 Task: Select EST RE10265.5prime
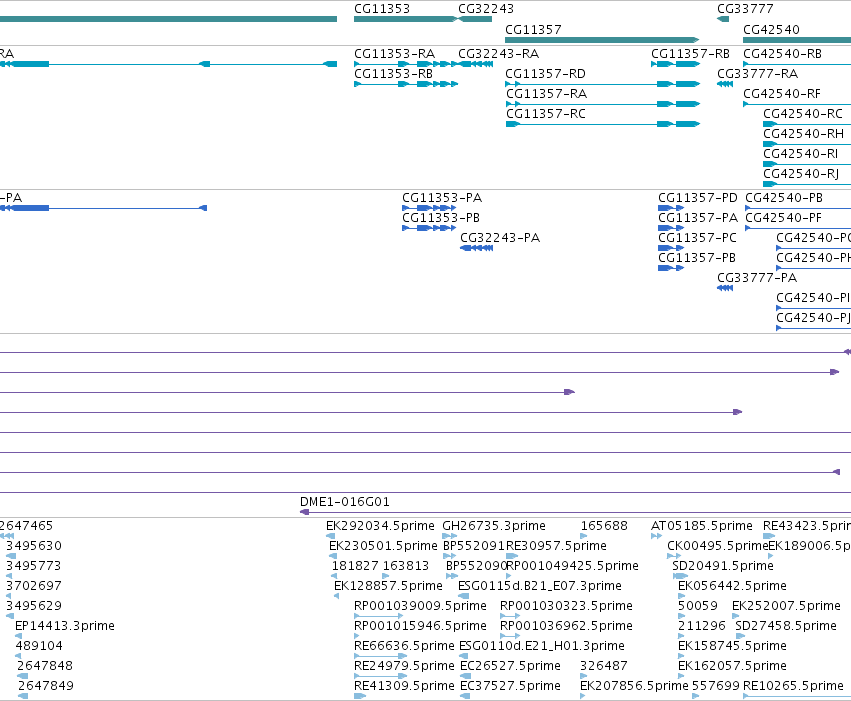click(x=797, y=696)
